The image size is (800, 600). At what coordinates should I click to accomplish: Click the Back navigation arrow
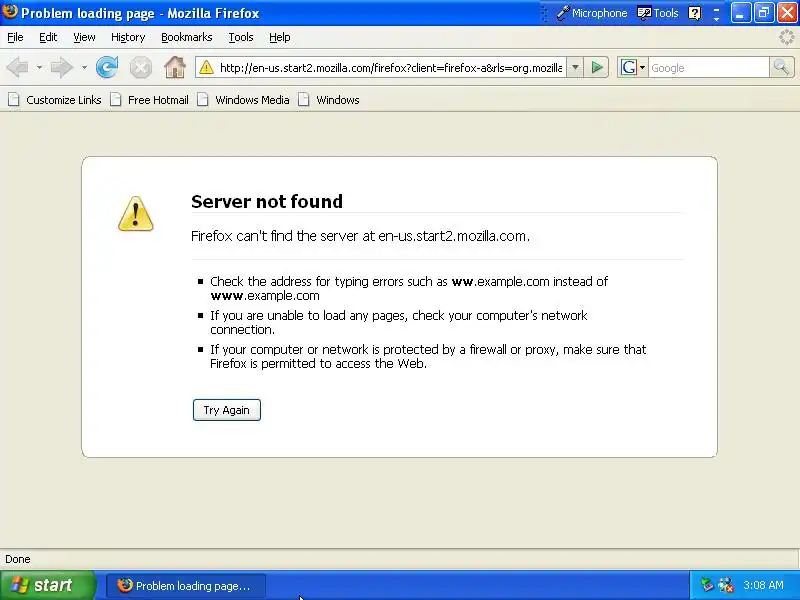[x=18, y=67]
